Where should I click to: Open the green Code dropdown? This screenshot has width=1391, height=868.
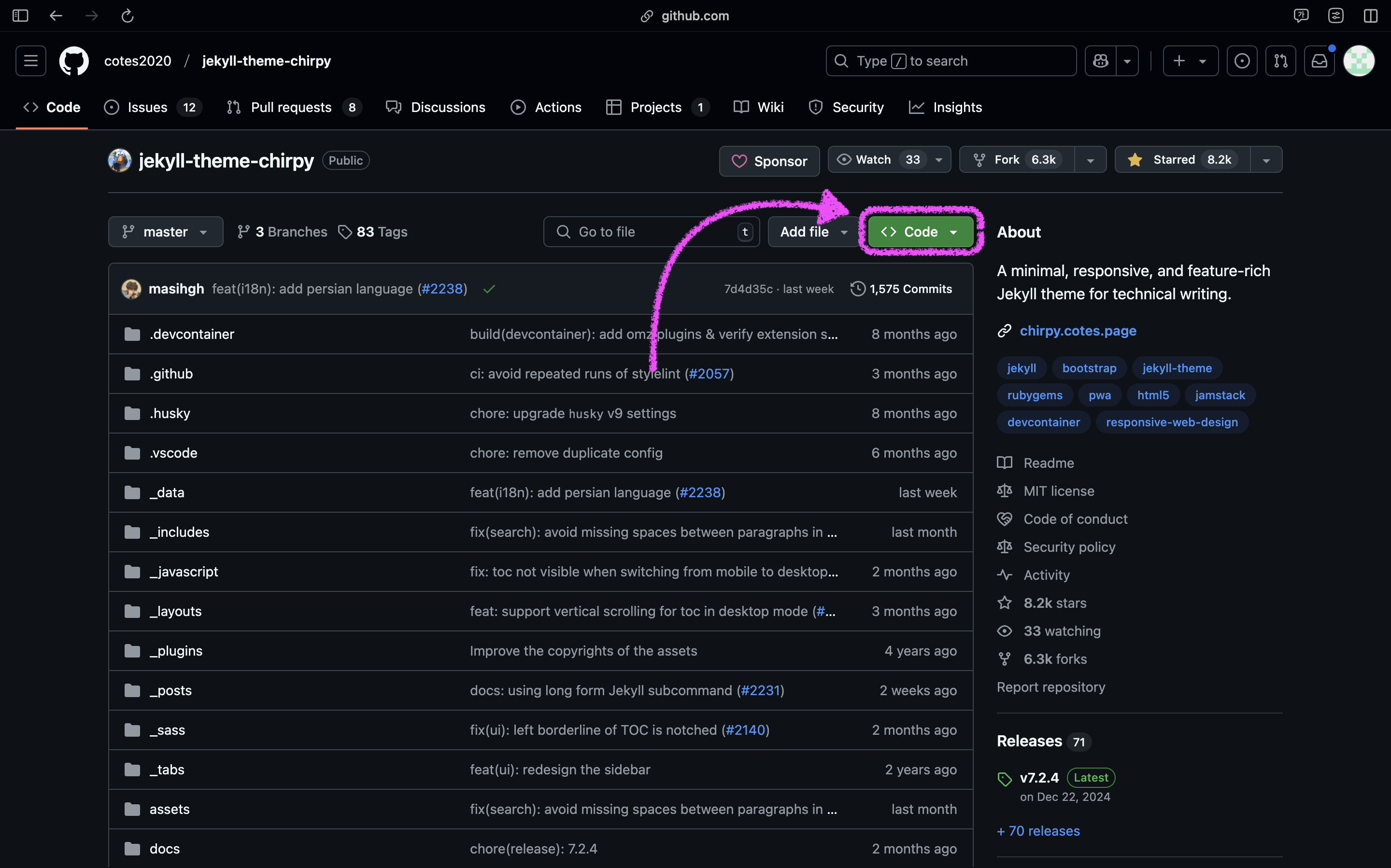(920, 232)
